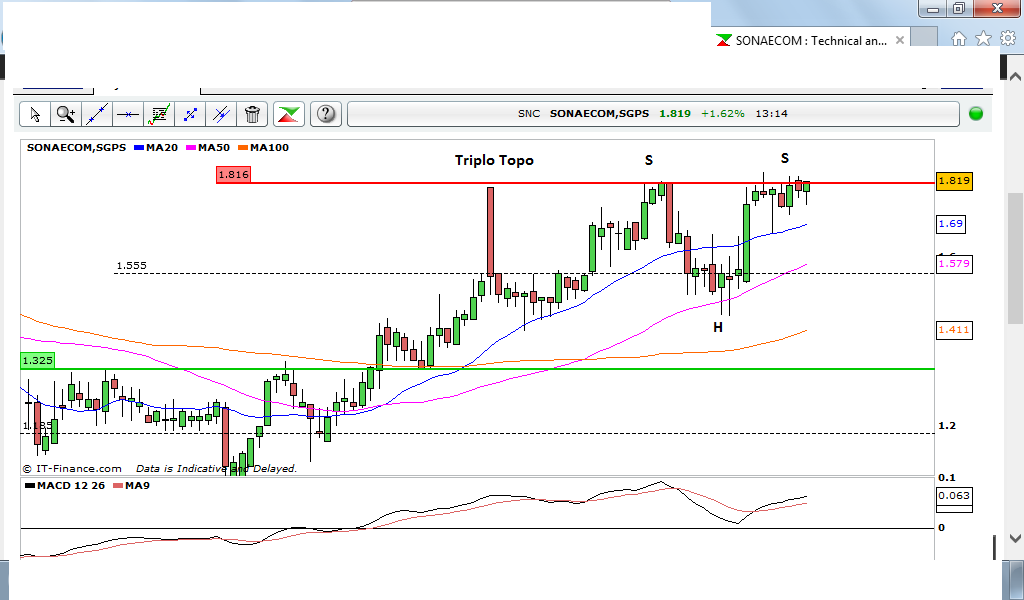Open the chart indicators tool

(x=158, y=114)
